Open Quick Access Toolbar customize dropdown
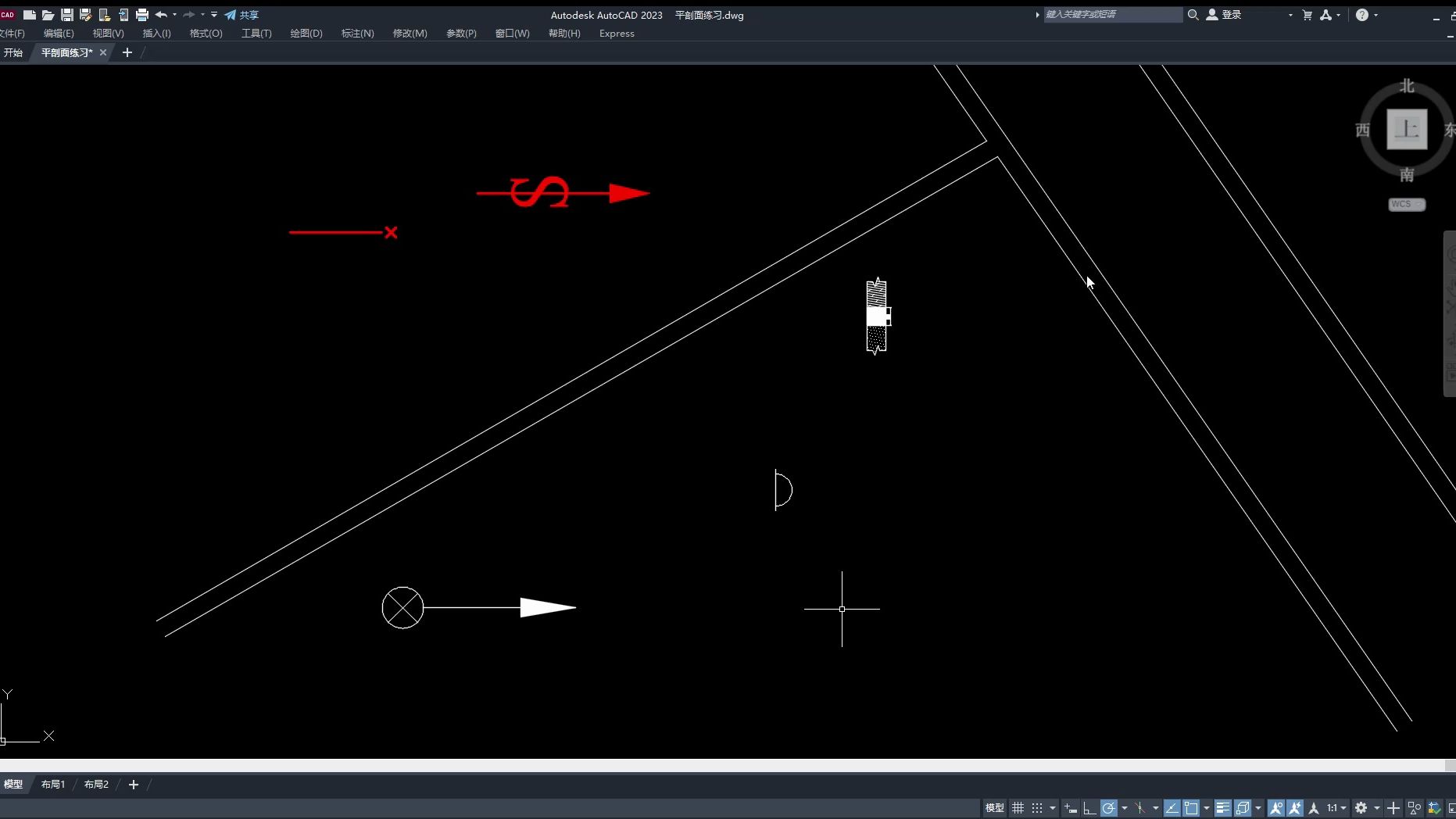The image size is (1456, 819). pyautogui.click(x=214, y=15)
